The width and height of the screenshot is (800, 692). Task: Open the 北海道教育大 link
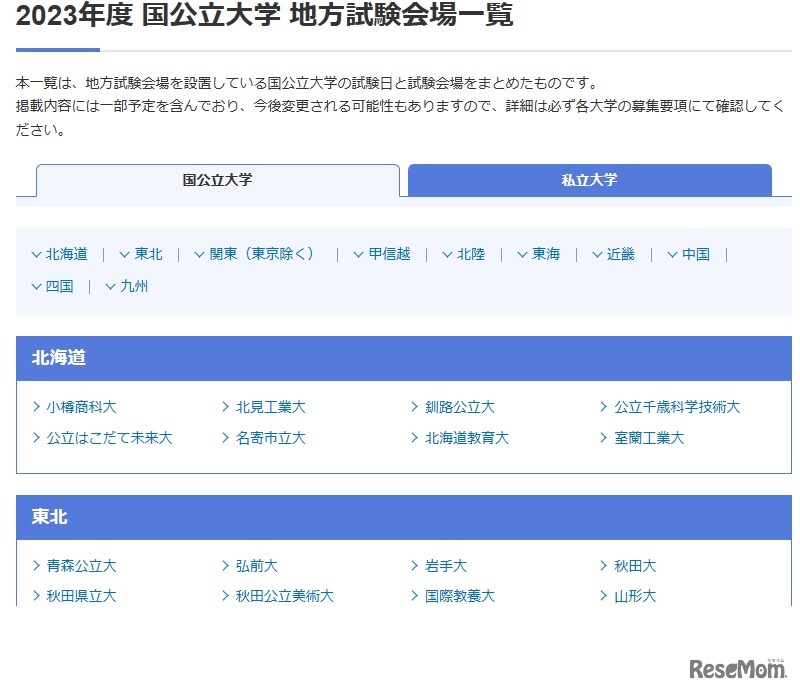tap(461, 438)
